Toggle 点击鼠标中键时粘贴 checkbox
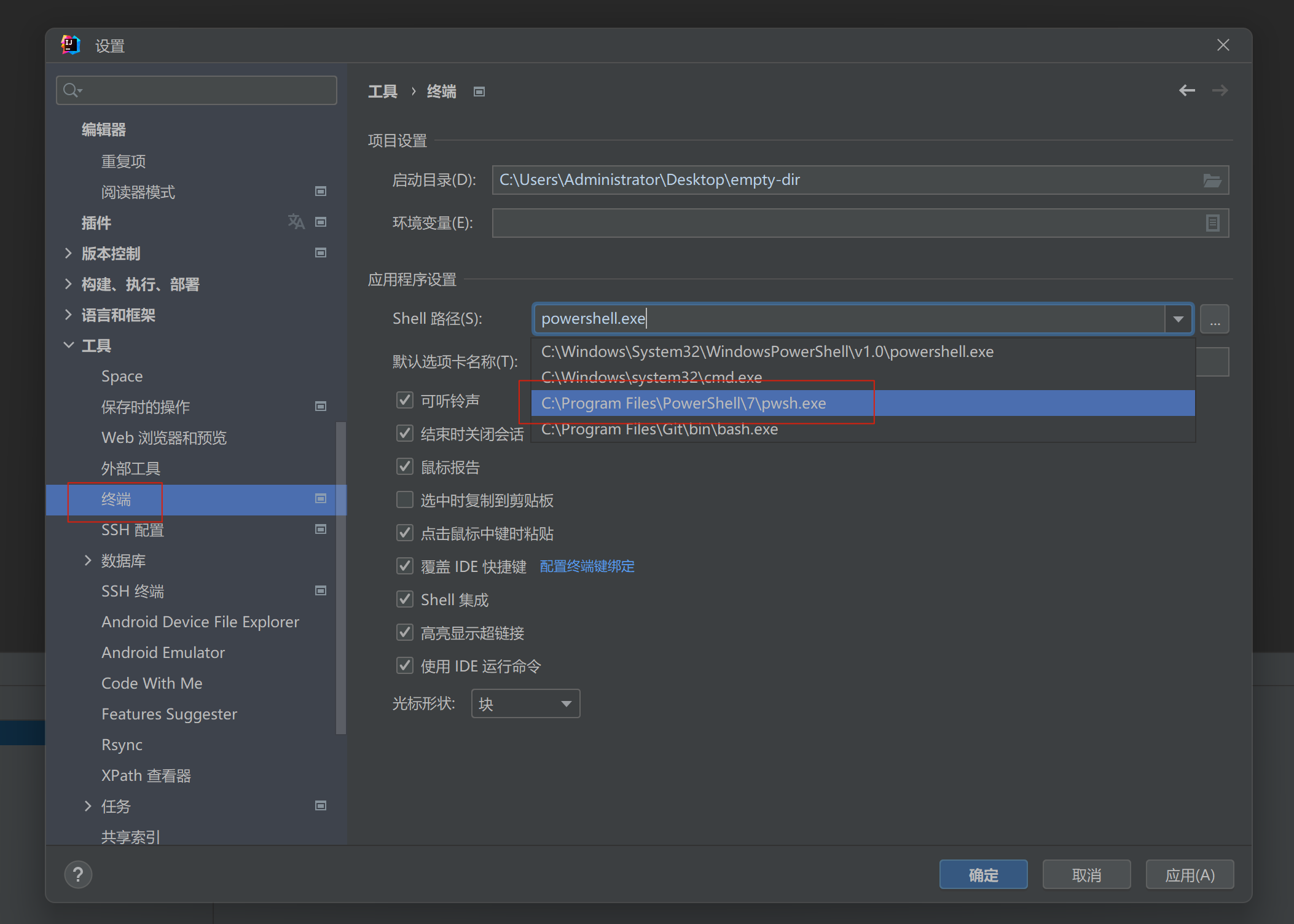This screenshot has width=1294, height=924. pos(405,533)
